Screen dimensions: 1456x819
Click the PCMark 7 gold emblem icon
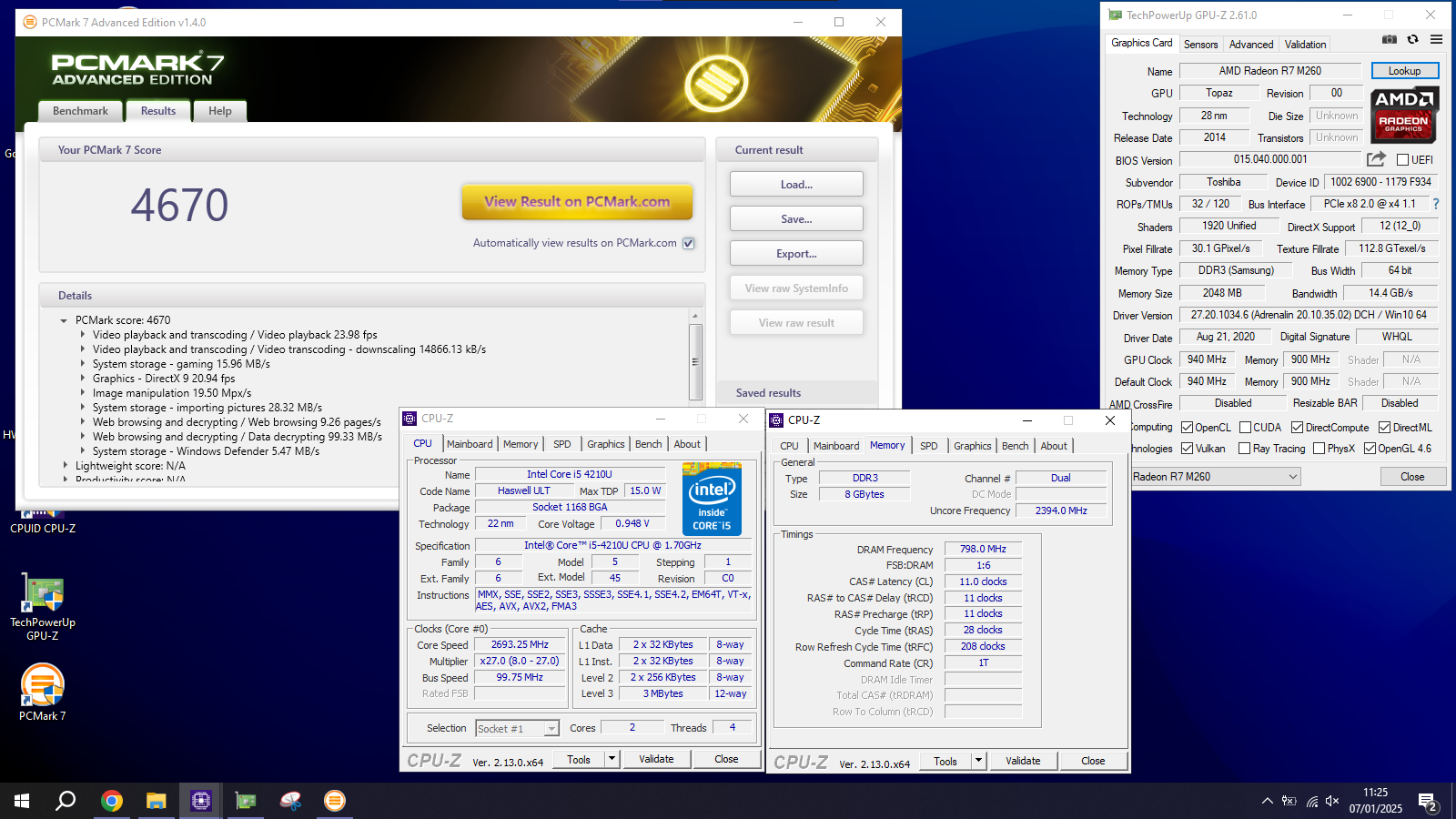tap(715, 83)
